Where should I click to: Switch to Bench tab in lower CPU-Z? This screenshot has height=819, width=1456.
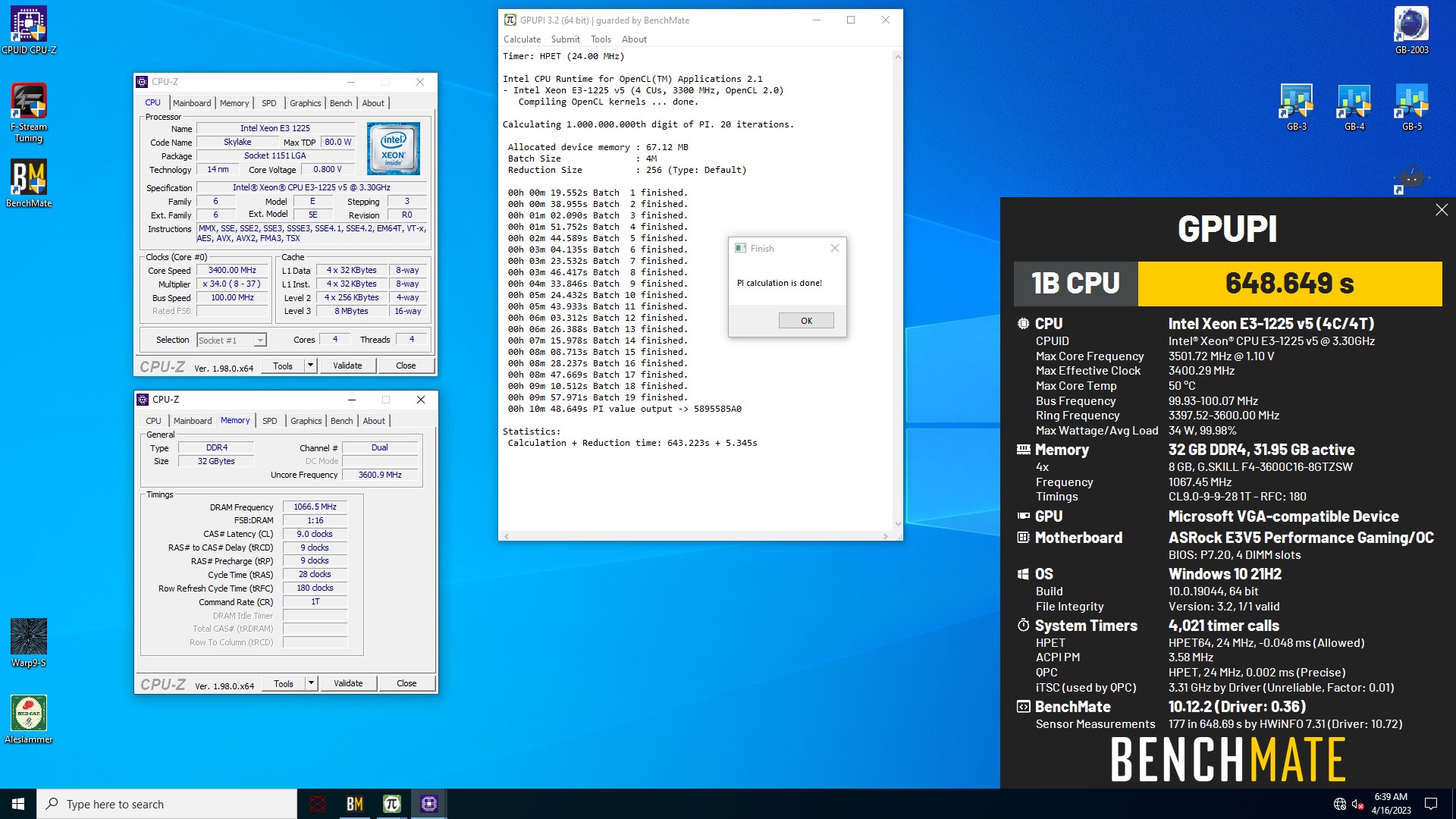coord(342,421)
